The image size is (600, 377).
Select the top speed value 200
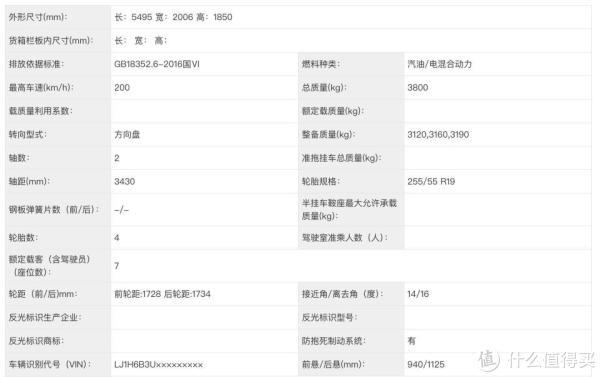(122, 88)
